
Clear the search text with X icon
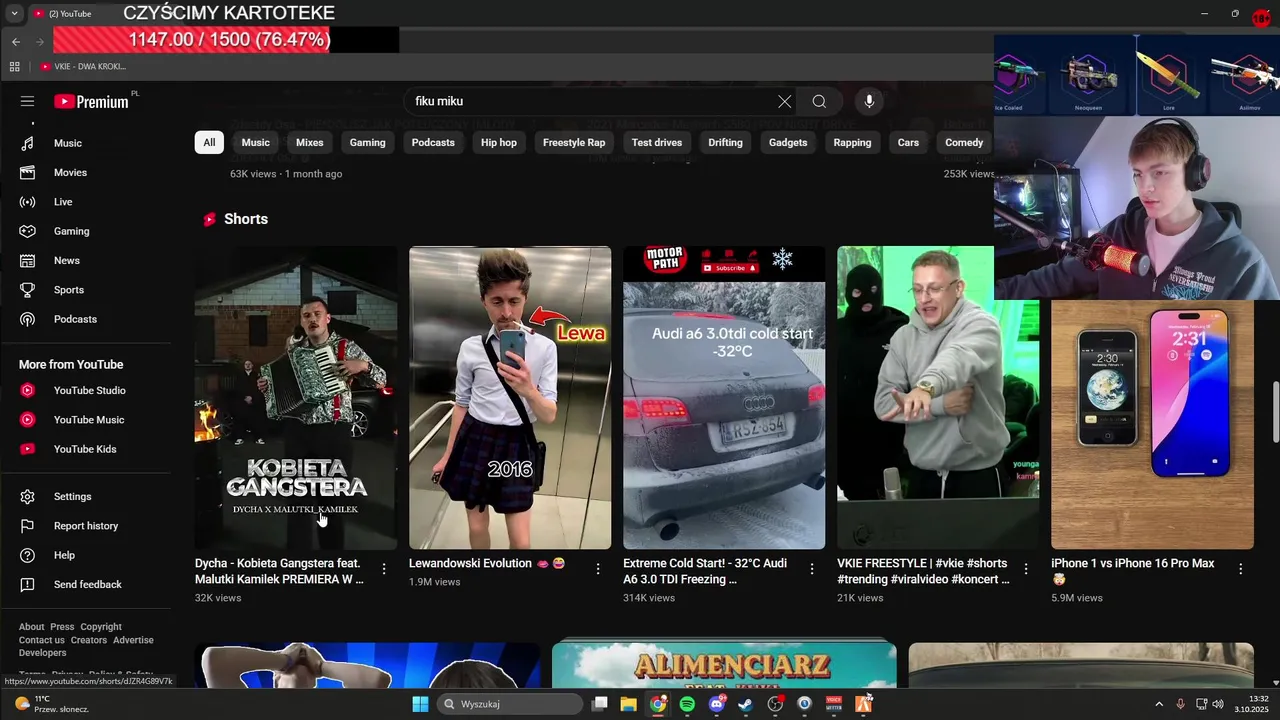pos(785,101)
